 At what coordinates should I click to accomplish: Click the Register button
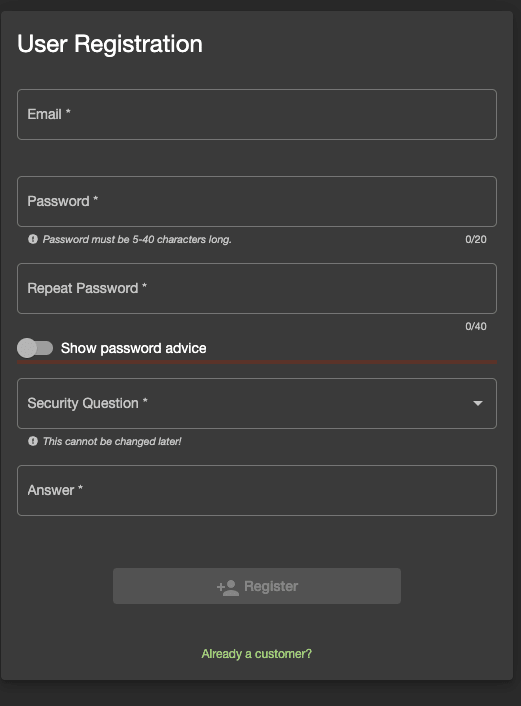[257, 586]
